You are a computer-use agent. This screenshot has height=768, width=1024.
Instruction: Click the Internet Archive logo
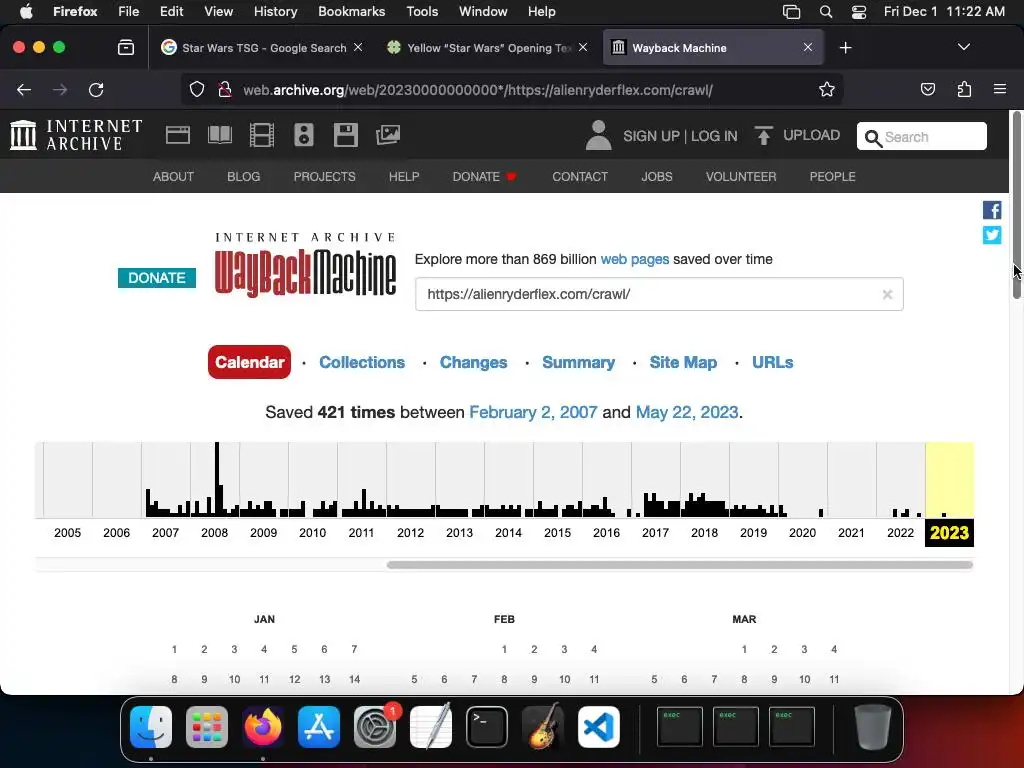(76, 135)
